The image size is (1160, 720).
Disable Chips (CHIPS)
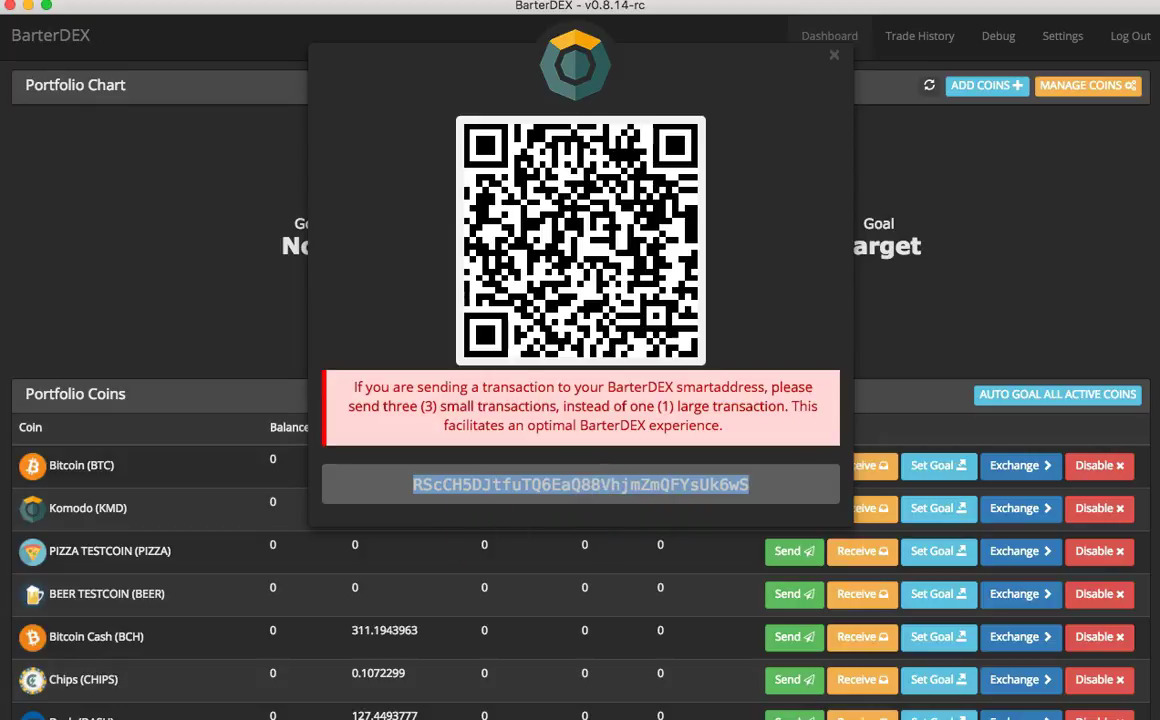coord(1099,681)
